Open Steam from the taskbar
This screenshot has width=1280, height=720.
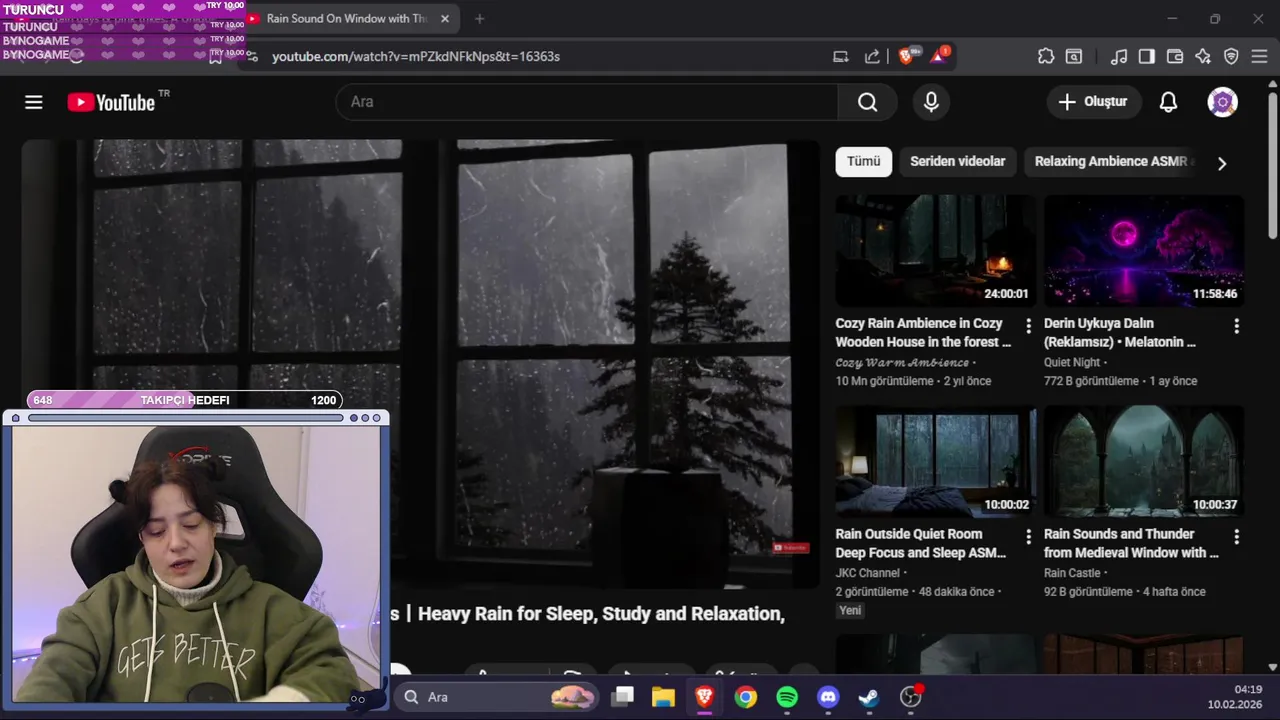pos(869,697)
